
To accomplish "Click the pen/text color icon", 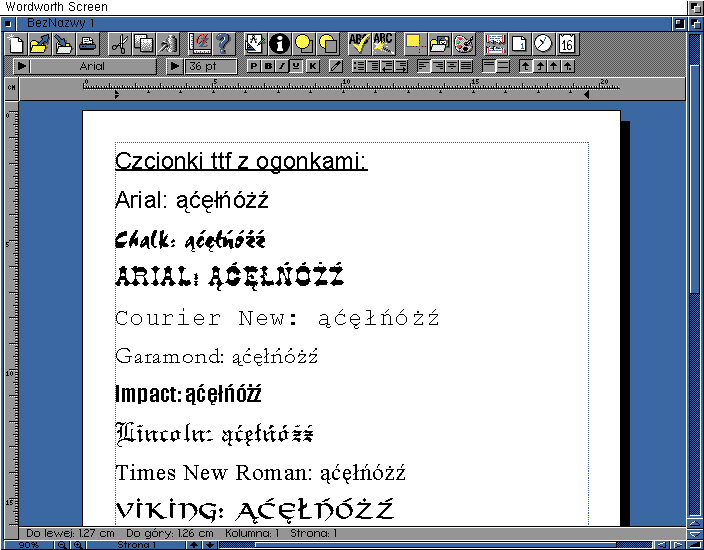I will point(335,66).
